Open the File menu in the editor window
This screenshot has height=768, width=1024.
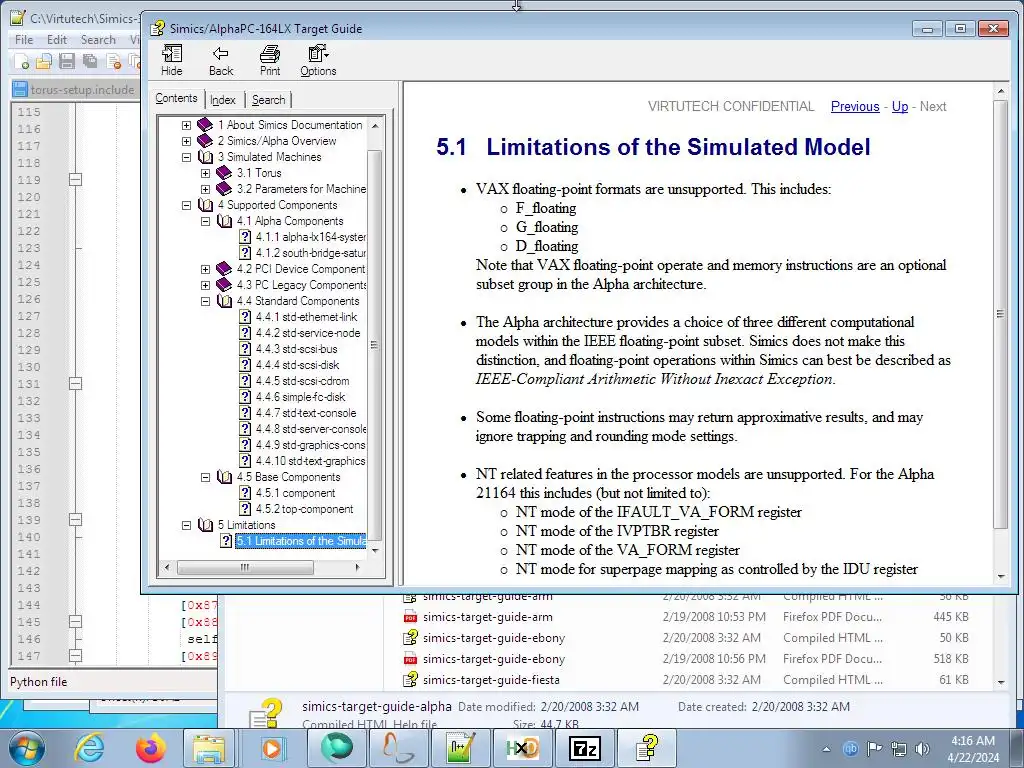pyautogui.click(x=24, y=40)
